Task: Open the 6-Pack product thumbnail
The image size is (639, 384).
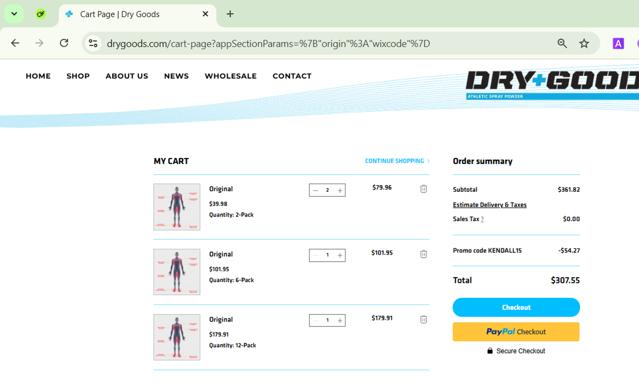Action: [x=177, y=271]
